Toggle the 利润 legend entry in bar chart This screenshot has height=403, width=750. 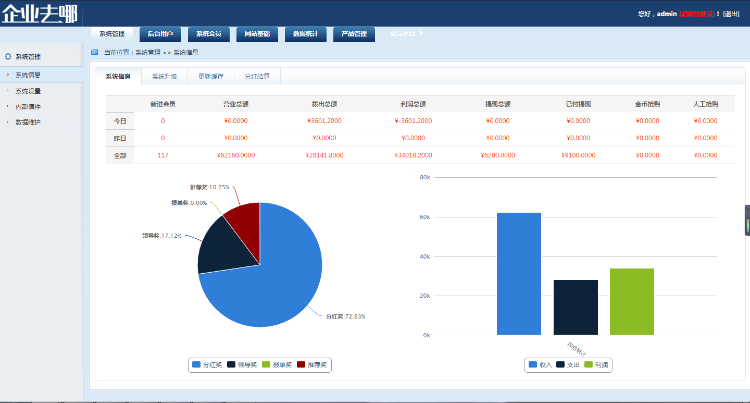tap(596, 365)
